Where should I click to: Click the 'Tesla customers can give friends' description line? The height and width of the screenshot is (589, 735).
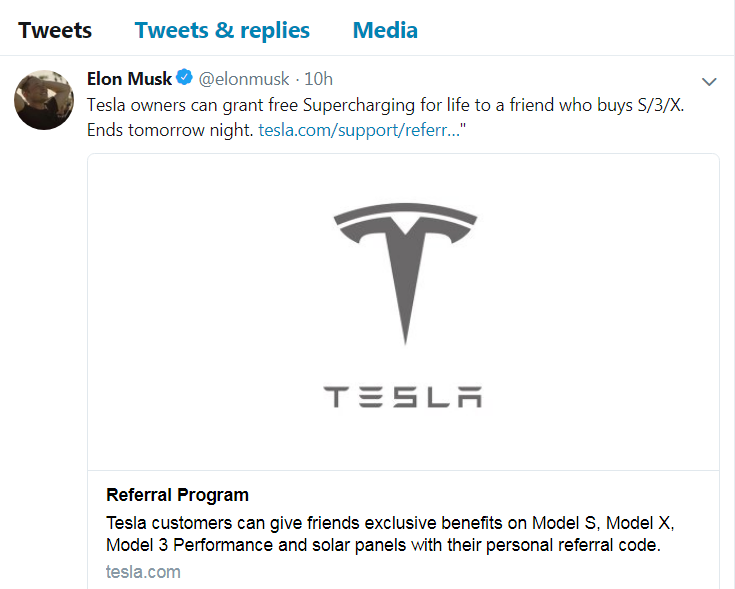[x=390, y=522]
